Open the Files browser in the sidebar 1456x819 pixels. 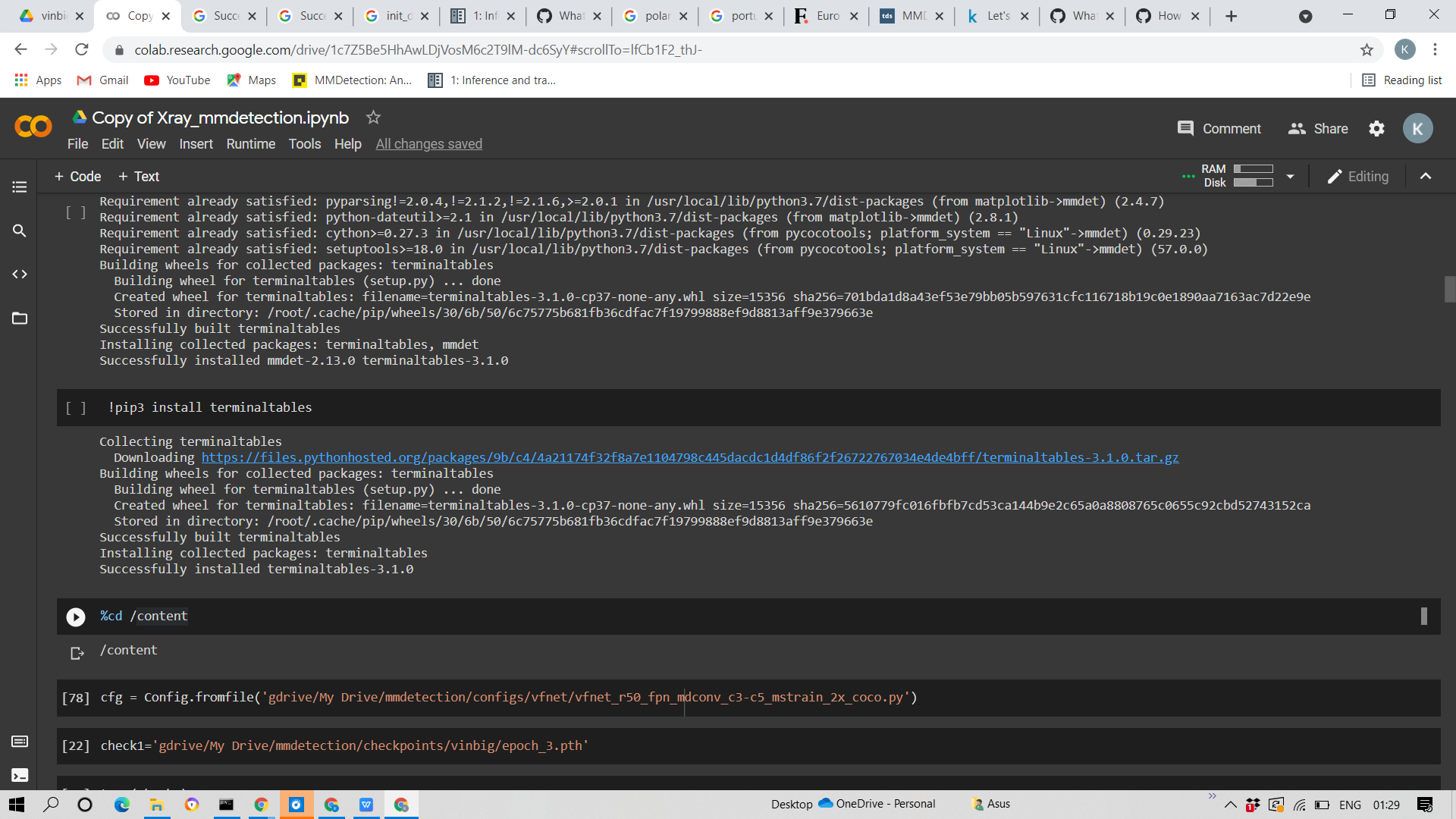click(x=19, y=318)
